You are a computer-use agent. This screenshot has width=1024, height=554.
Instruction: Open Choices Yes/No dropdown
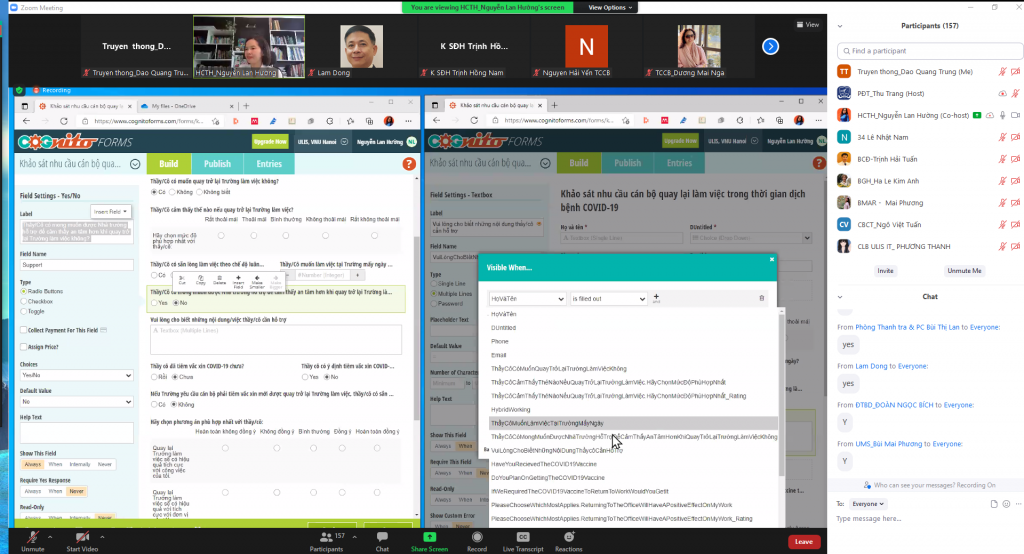76,376
